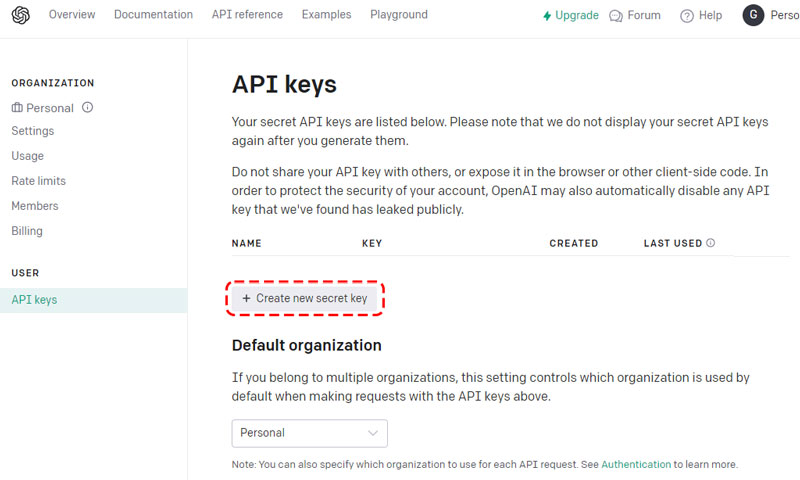
Task: Click info icon next to Personal organization
Action: [x=87, y=107]
